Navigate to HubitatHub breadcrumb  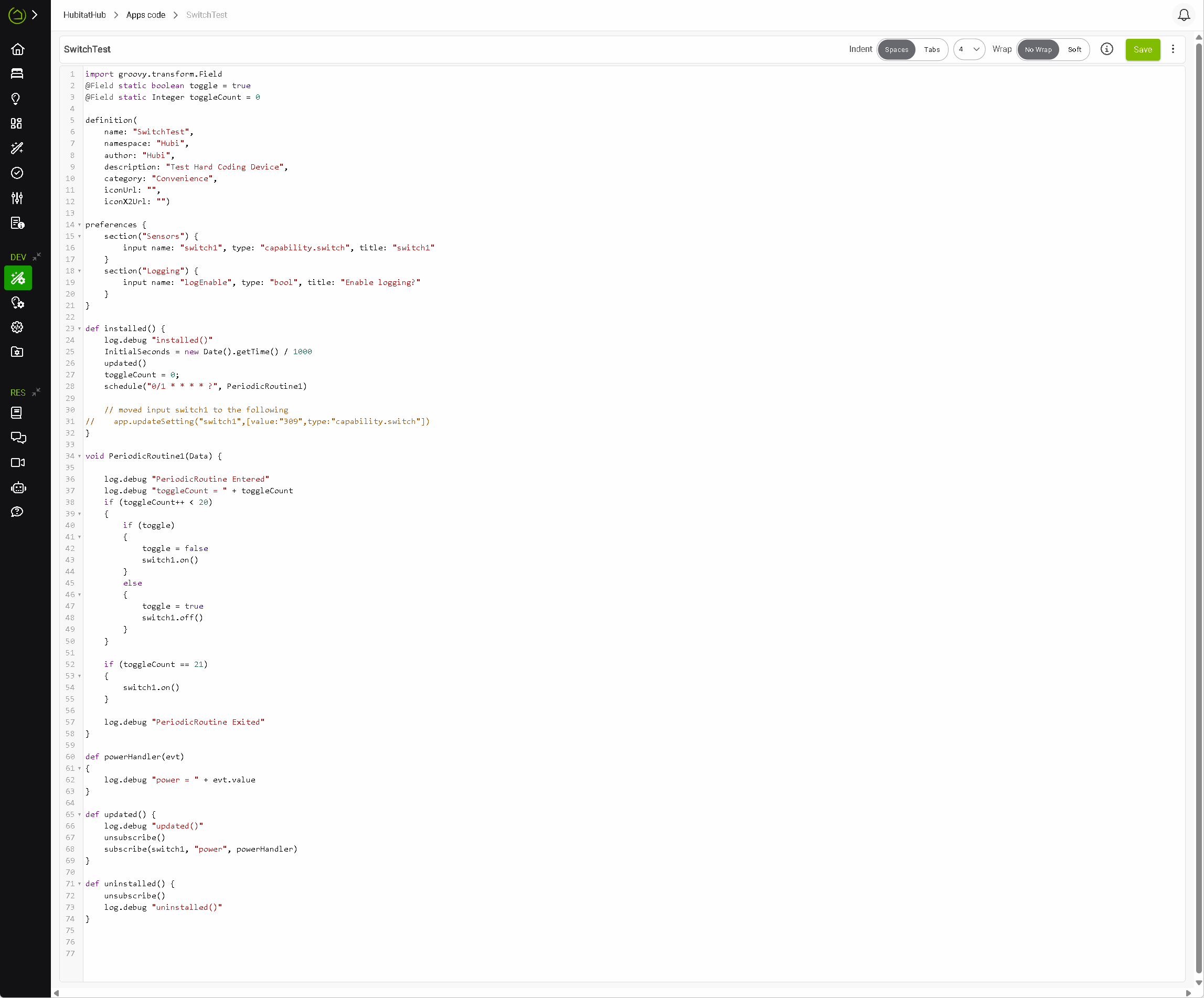(x=84, y=15)
